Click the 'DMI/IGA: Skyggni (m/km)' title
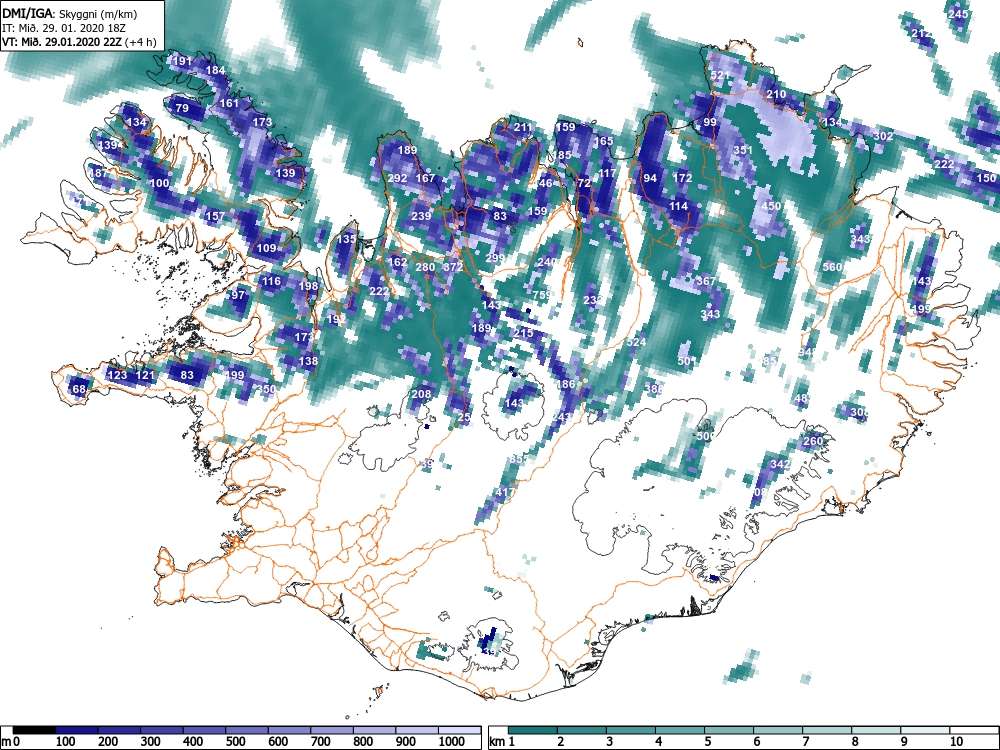The width and height of the screenshot is (1000, 750). (70, 13)
